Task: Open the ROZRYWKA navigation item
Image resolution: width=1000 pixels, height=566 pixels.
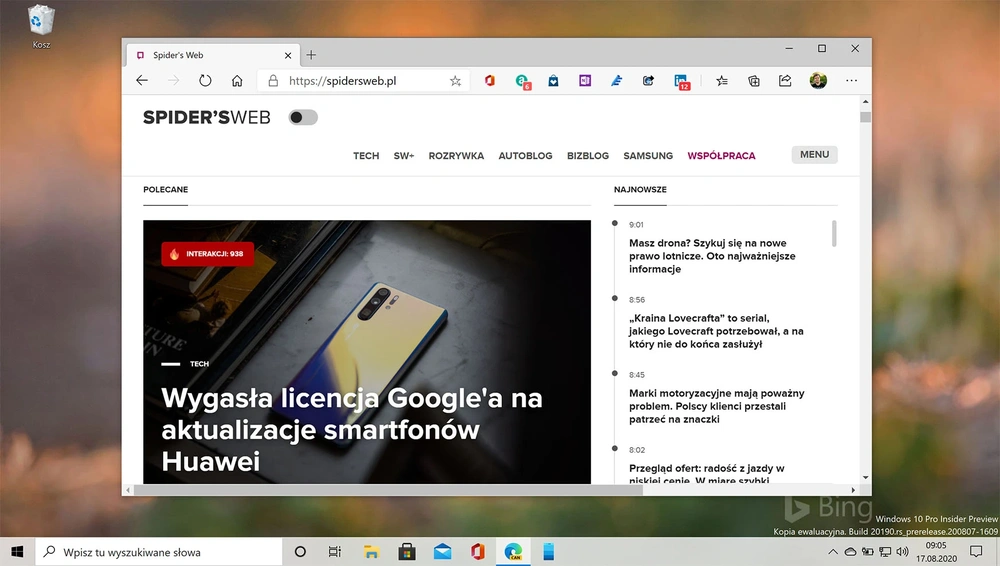Action: [456, 156]
